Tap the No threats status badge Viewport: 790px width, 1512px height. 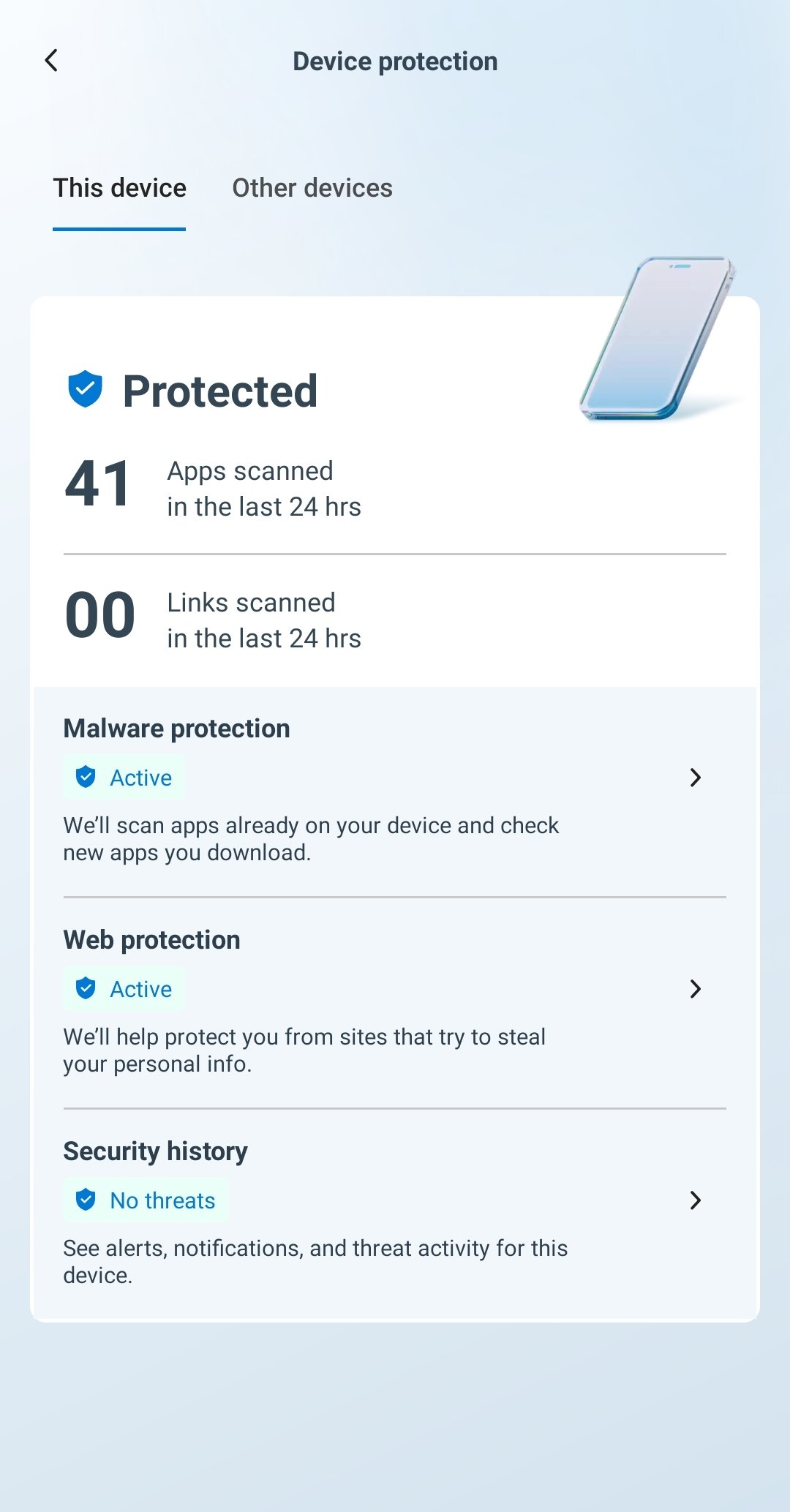point(146,1200)
